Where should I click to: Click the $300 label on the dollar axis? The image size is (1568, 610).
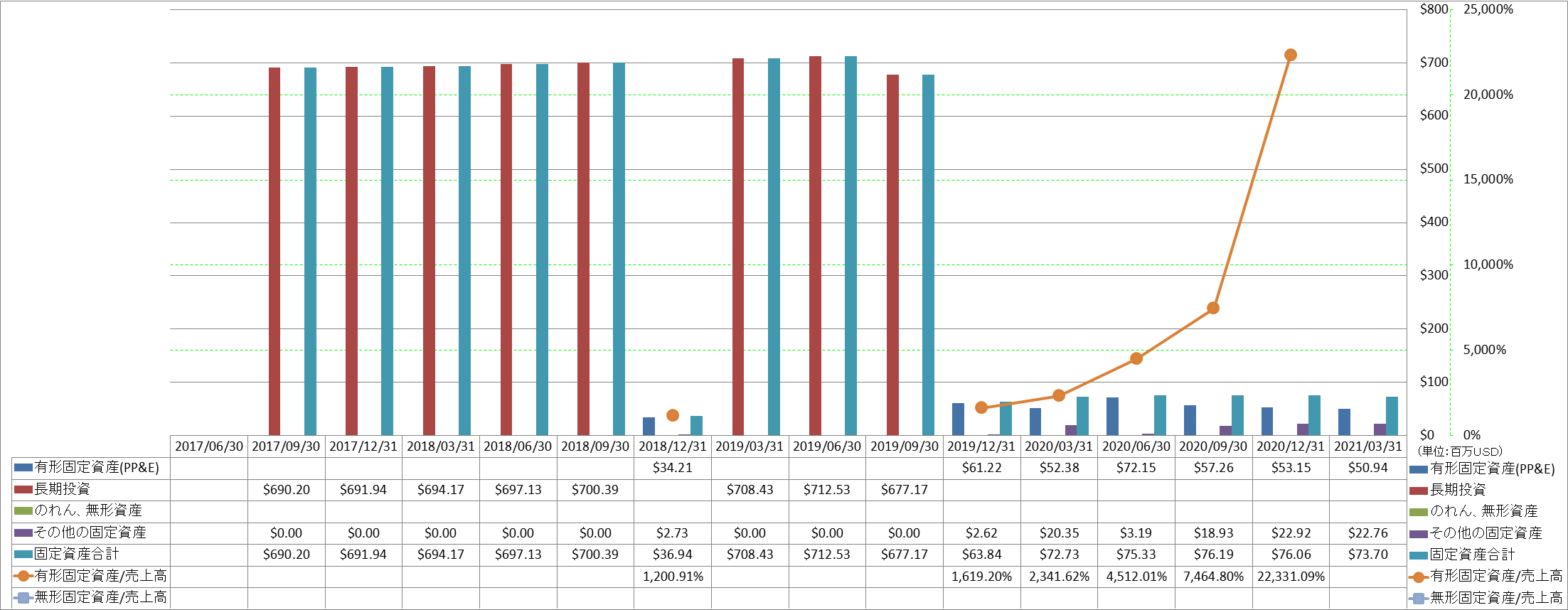[1434, 275]
